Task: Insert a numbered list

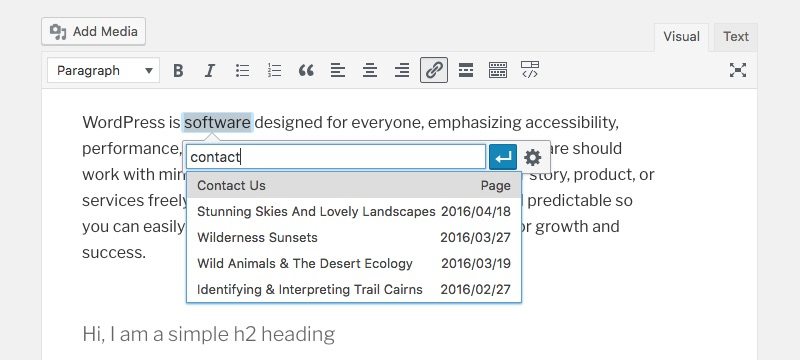Action: (x=274, y=70)
